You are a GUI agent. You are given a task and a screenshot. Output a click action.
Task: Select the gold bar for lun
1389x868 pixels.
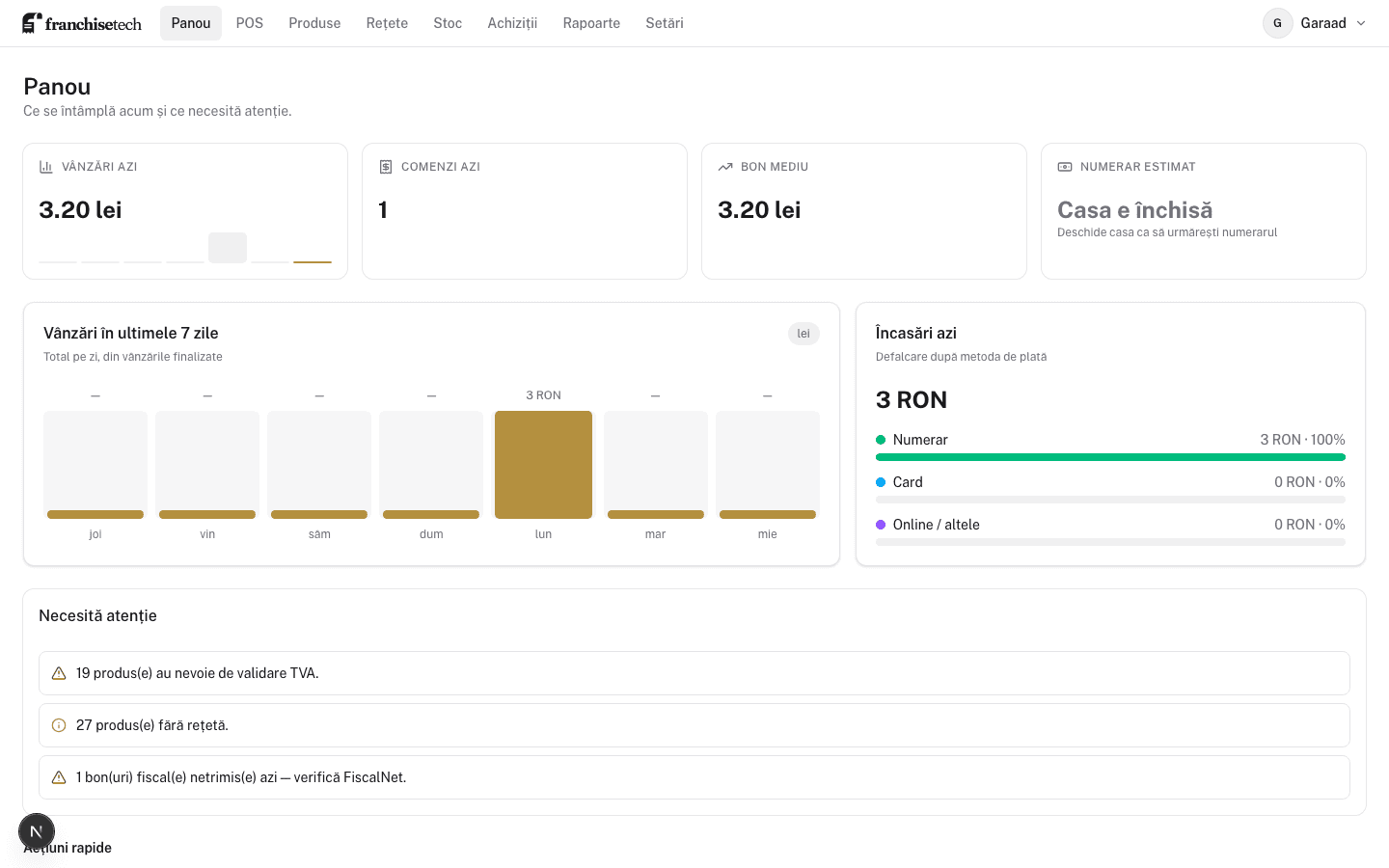pos(543,465)
